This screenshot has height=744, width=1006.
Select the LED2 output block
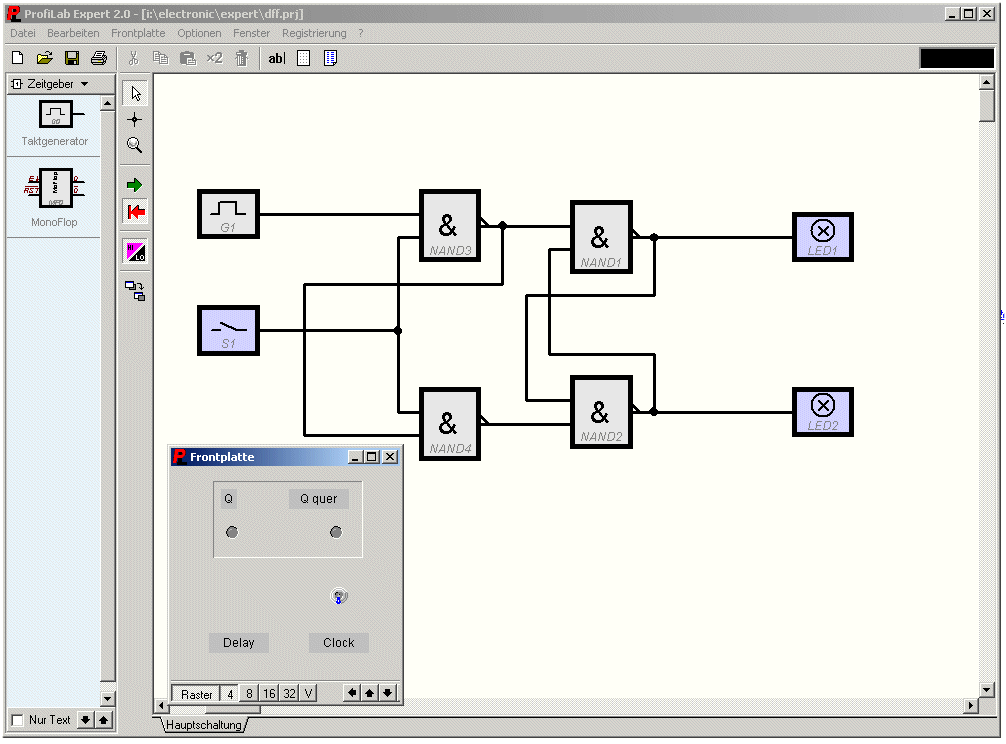click(x=823, y=412)
